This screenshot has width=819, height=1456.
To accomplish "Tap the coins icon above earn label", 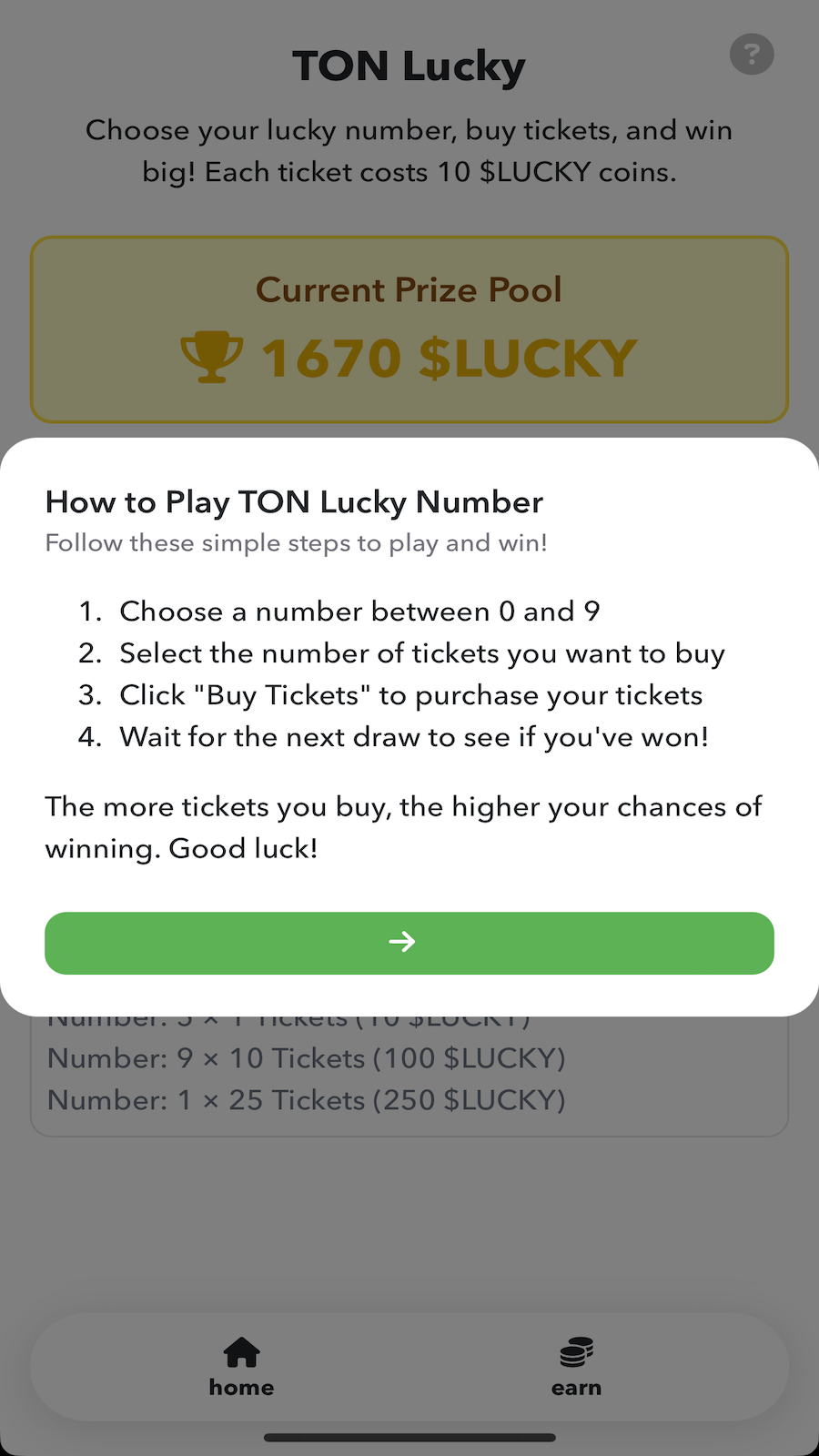I will 576,1351.
